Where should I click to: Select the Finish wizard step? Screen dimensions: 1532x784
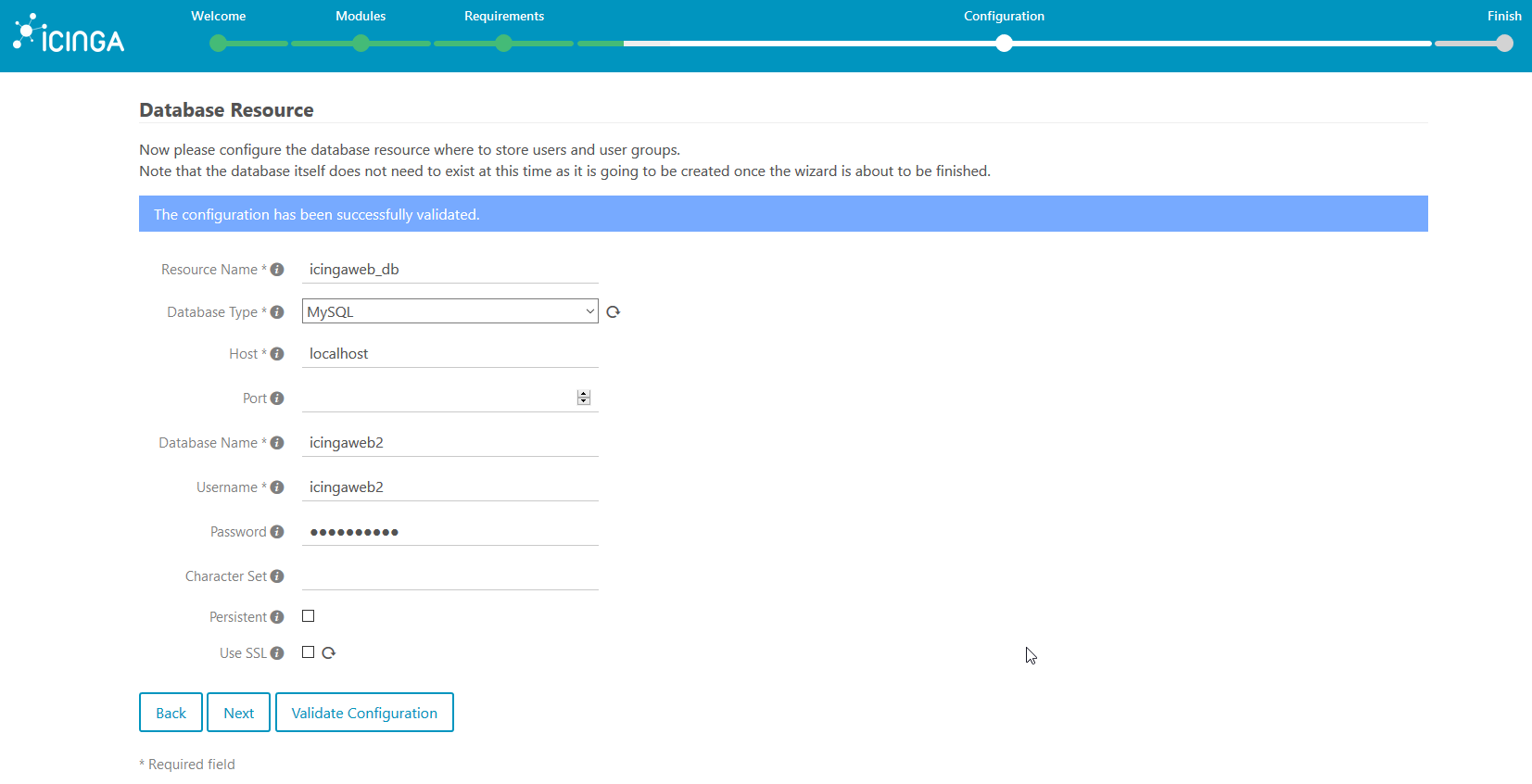tap(1504, 16)
